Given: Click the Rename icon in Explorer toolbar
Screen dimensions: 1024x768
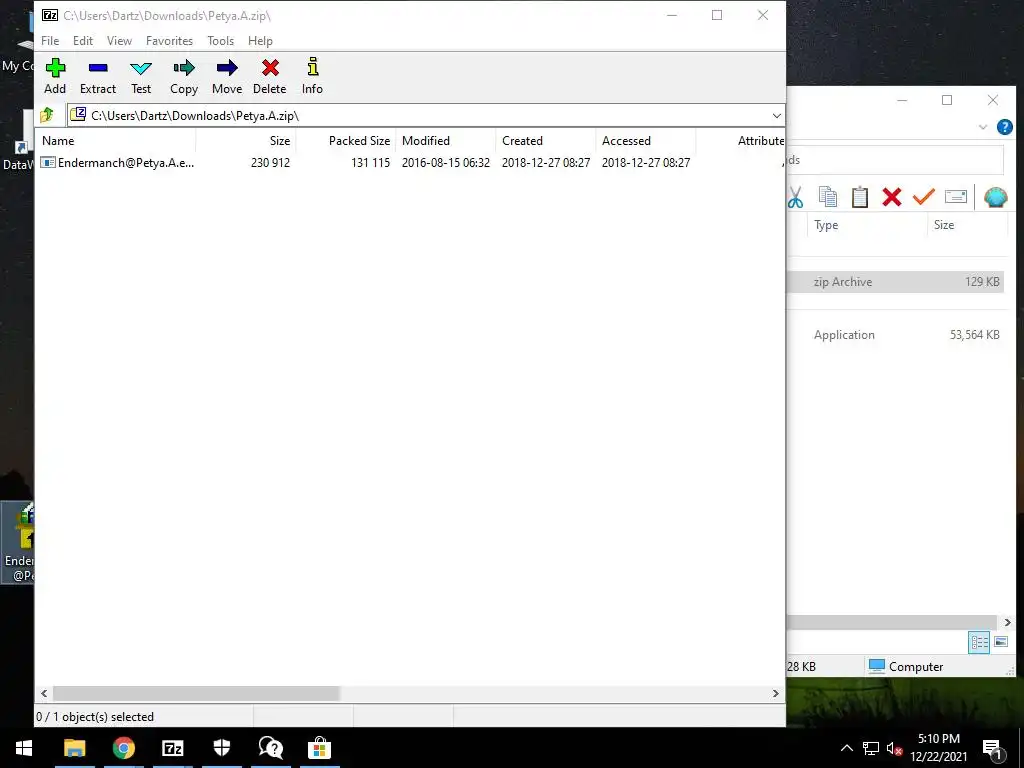Looking at the screenshot, I should pyautogui.click(x=955, y=197).
